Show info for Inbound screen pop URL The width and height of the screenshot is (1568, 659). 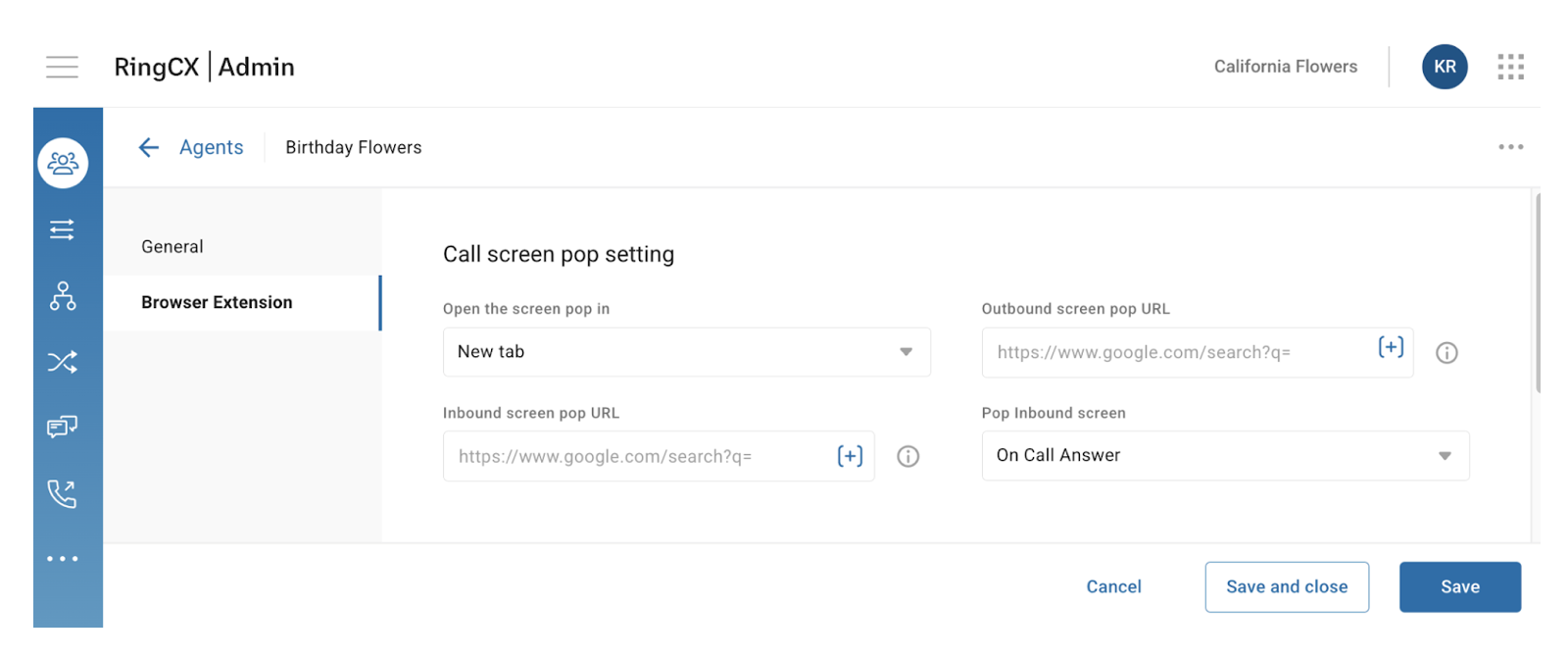point(908,457)
